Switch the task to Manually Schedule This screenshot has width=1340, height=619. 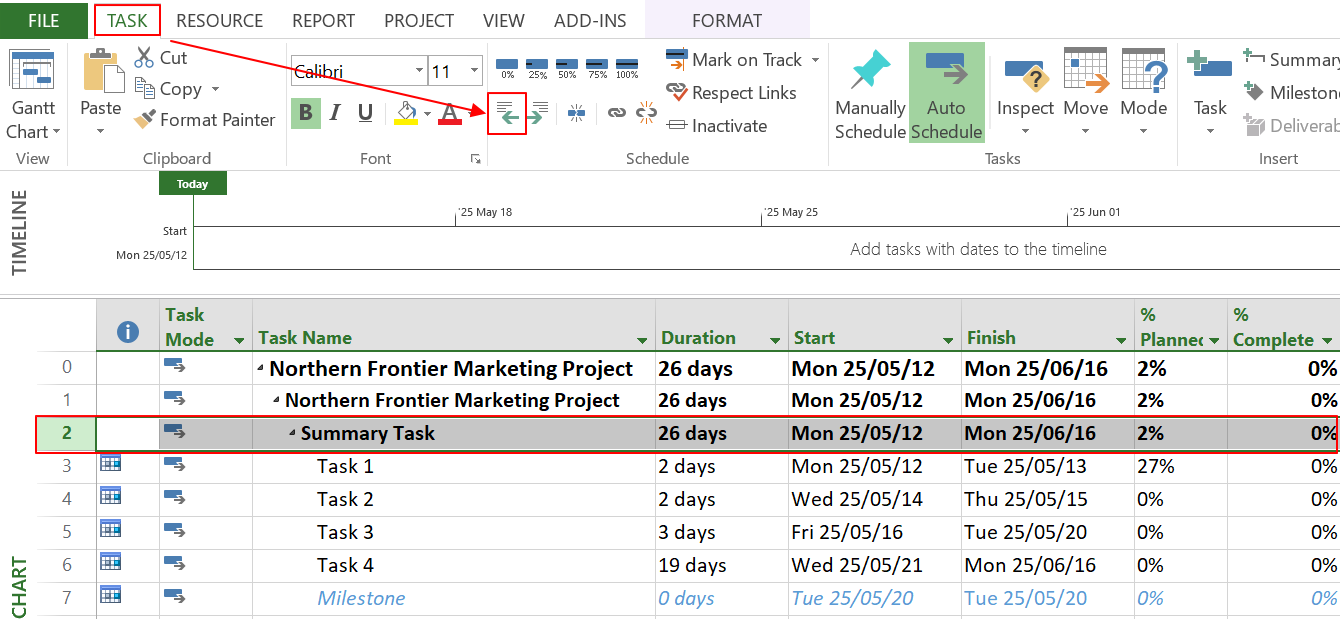pyautogui.click(x=870, y=94)
